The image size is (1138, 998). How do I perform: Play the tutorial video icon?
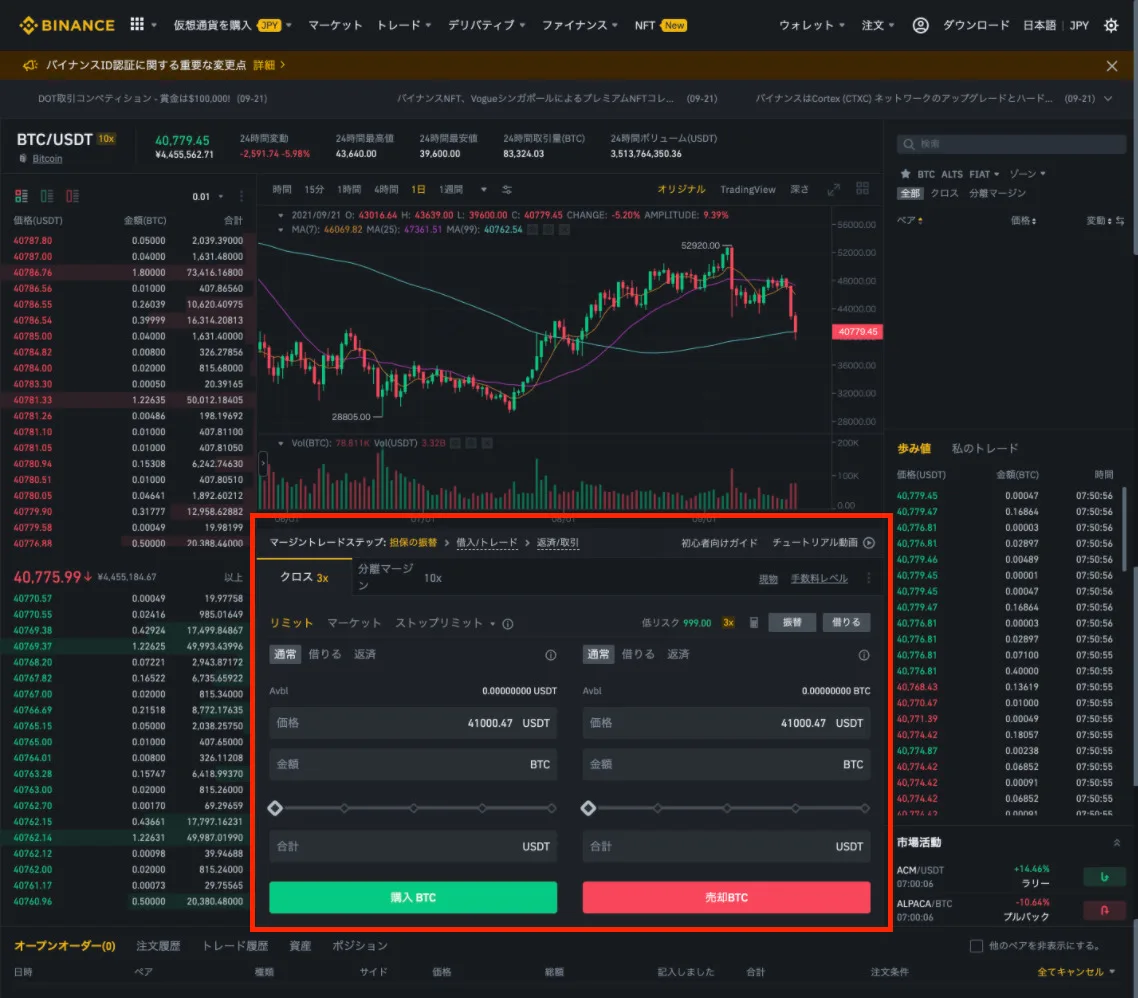coord(869,543)
